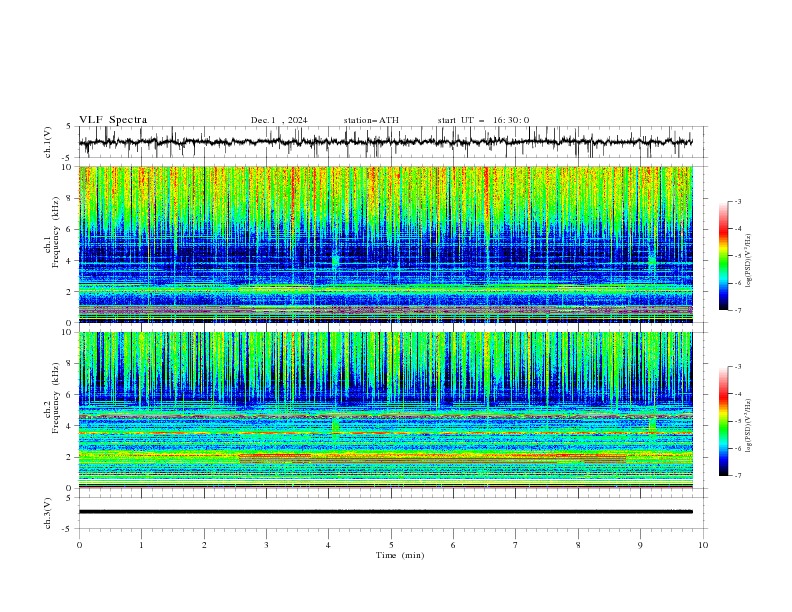
Task: Click time axis tick label "8"
Action: coord(578,545)
